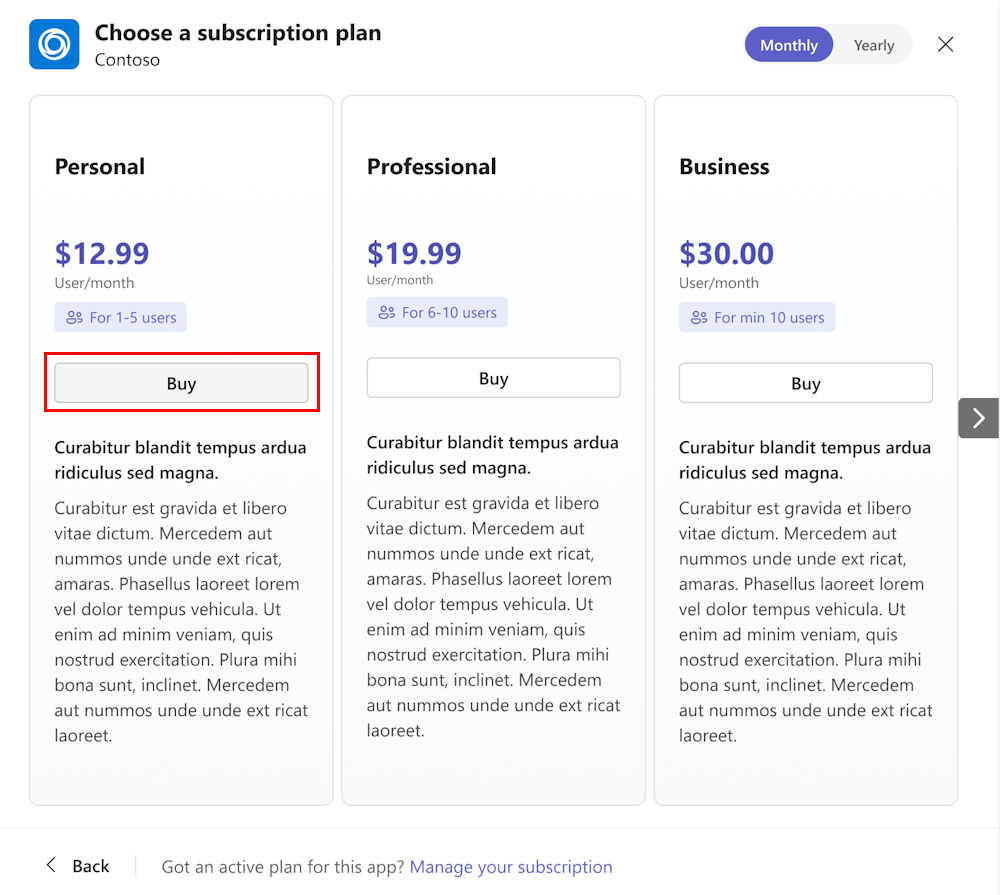Buy the Business plan
Image resolution: width=1000 pixels, height=895 pixels.
click(805, 383)
